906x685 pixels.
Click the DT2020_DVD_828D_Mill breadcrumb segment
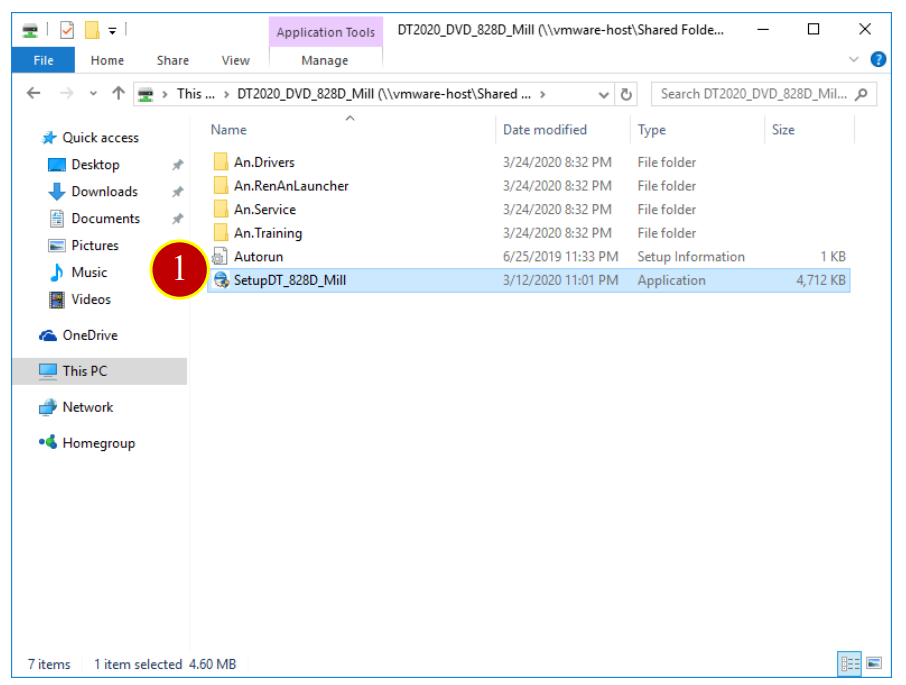pos(384,94)
